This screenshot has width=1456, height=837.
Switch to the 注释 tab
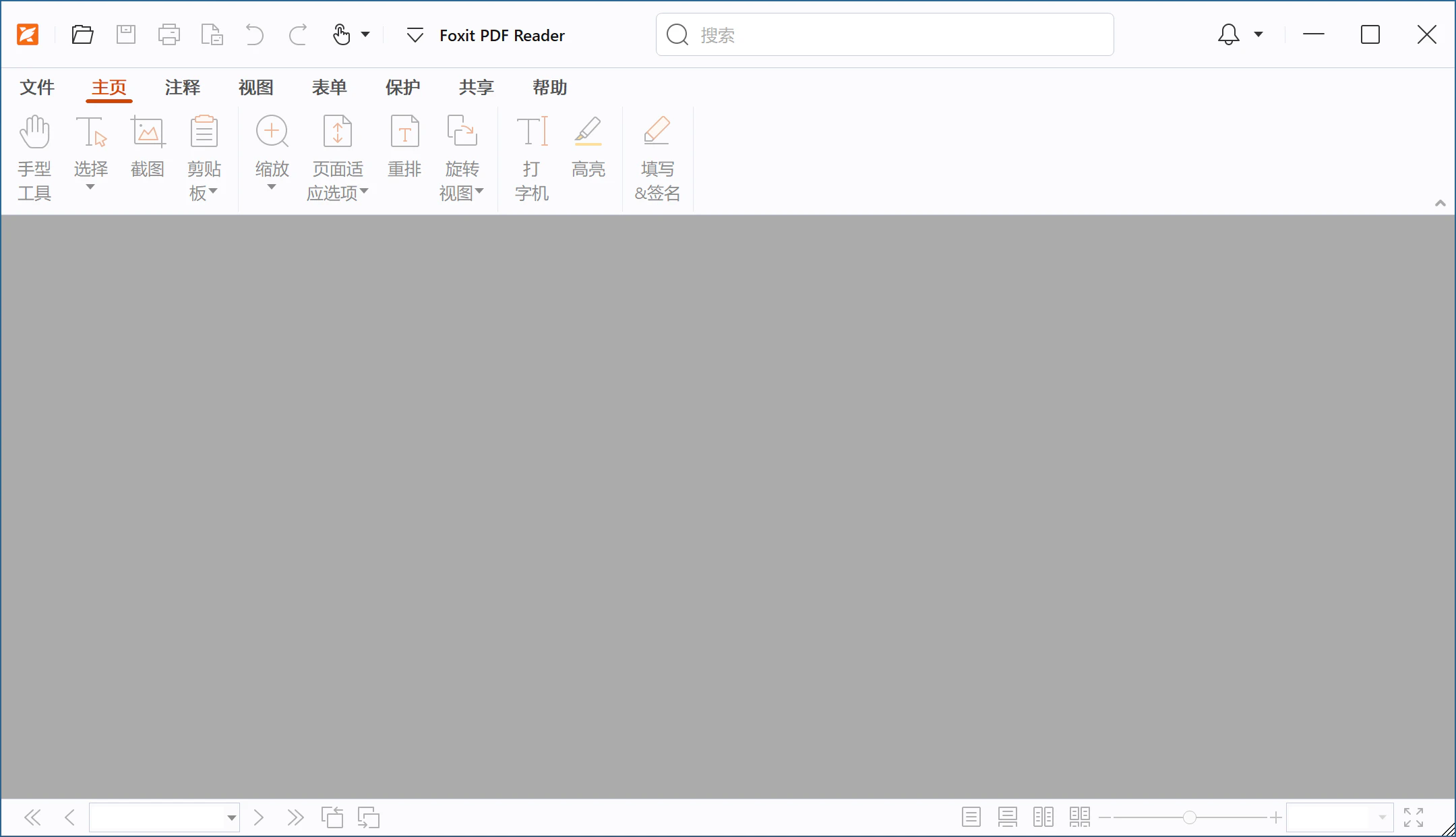click(183, 87)
